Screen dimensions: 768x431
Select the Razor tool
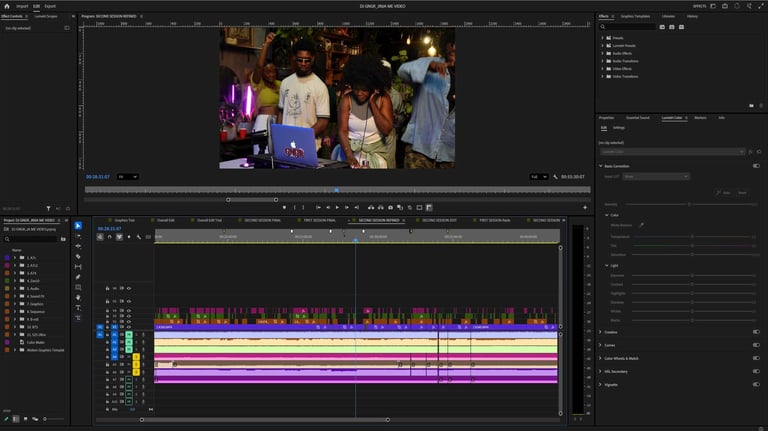coord(78,256)
